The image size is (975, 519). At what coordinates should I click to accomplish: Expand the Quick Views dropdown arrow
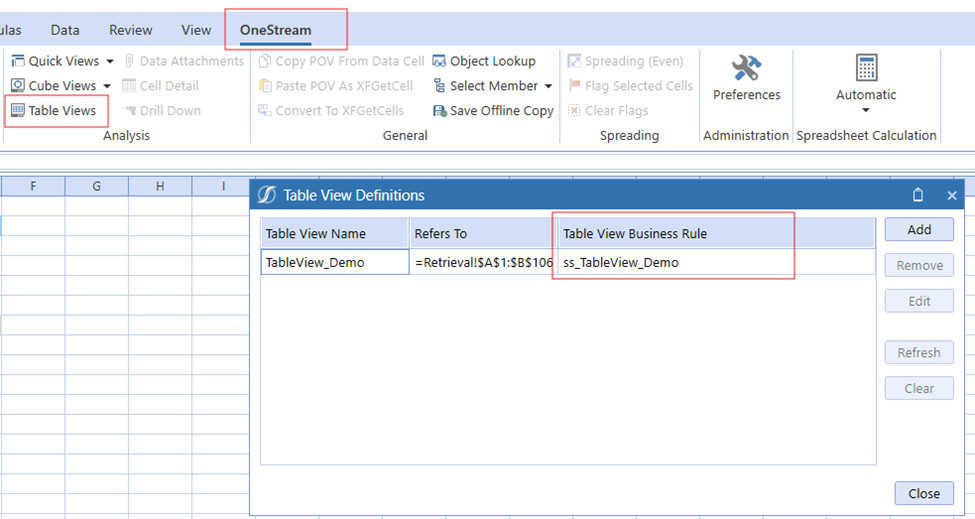110,62
